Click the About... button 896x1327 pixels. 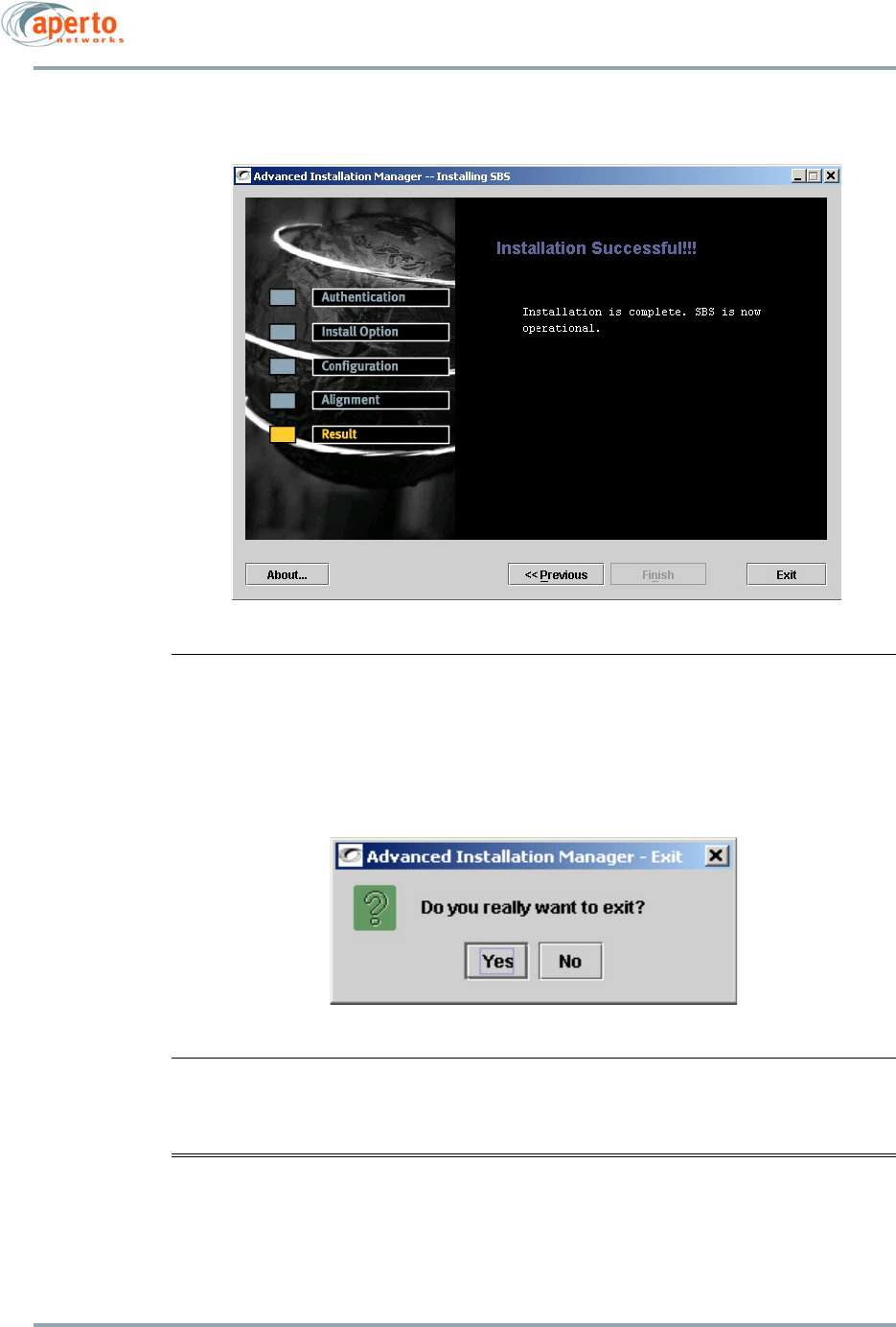287,574
